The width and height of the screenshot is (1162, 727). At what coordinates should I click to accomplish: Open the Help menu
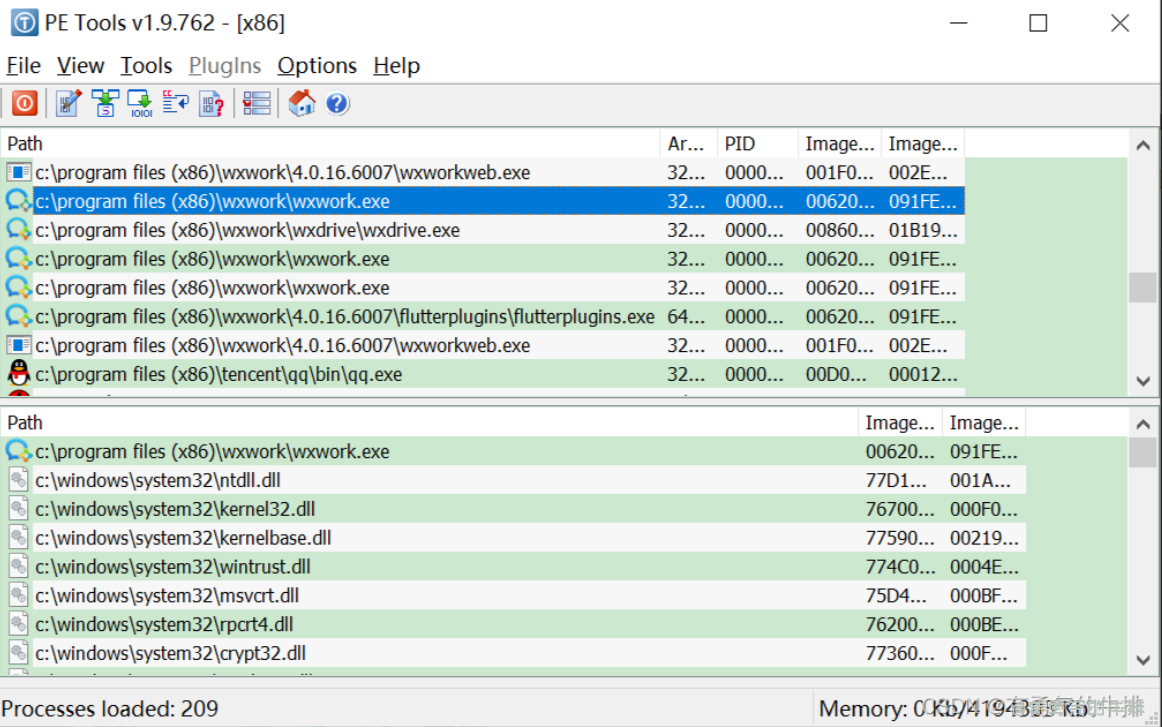tap(396, 65)
